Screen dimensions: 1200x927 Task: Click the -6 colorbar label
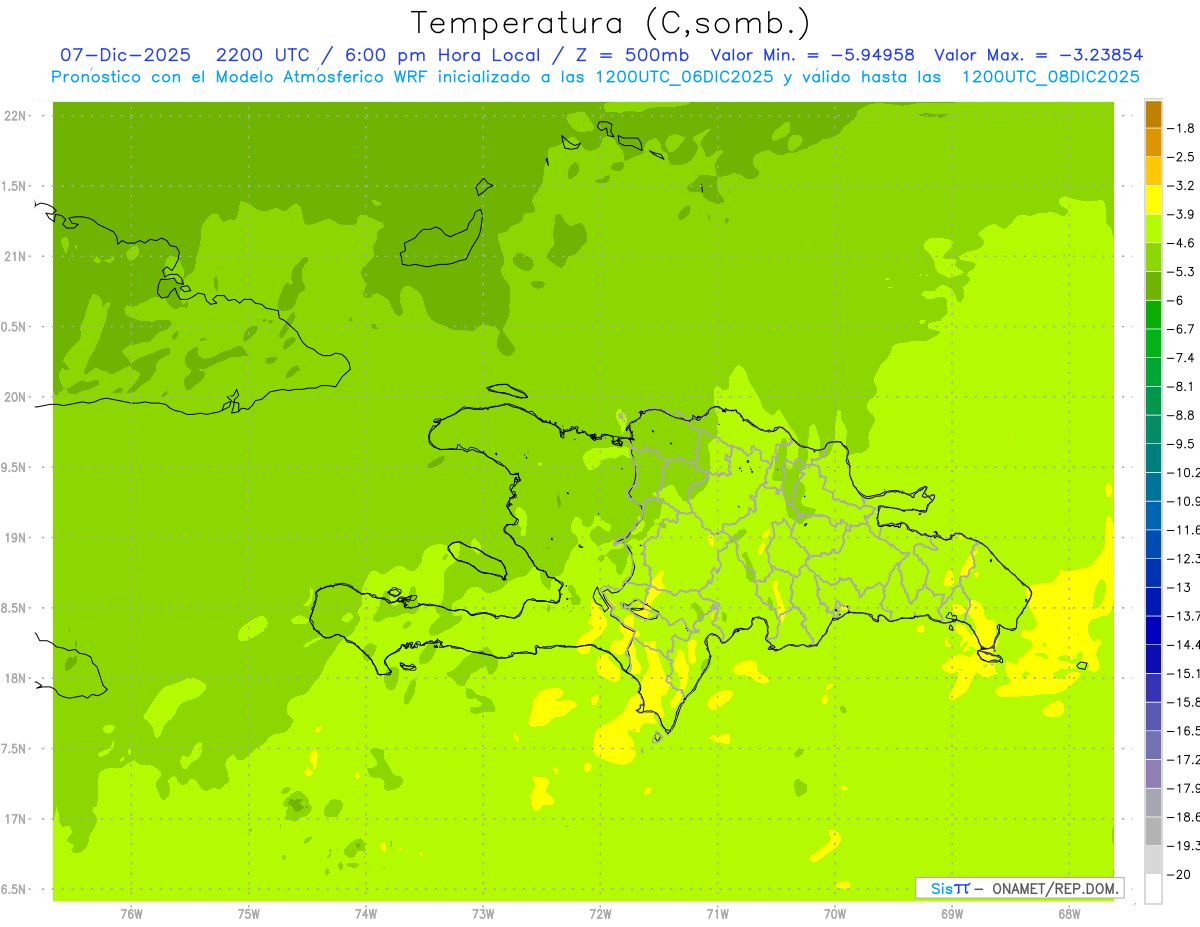pos(1177,300)
